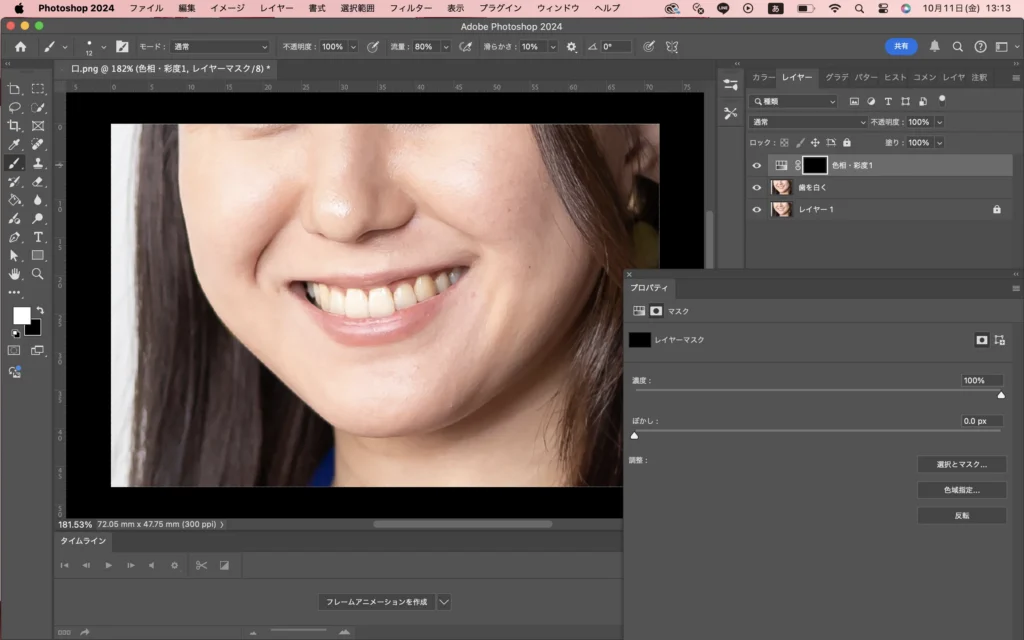Hide the レイヤー 1 layer

[x=757, y=210]
